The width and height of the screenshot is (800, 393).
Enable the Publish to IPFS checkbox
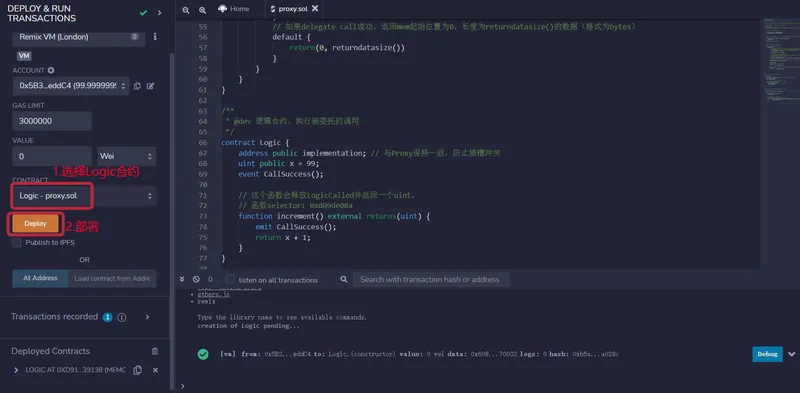click(17, 243)
